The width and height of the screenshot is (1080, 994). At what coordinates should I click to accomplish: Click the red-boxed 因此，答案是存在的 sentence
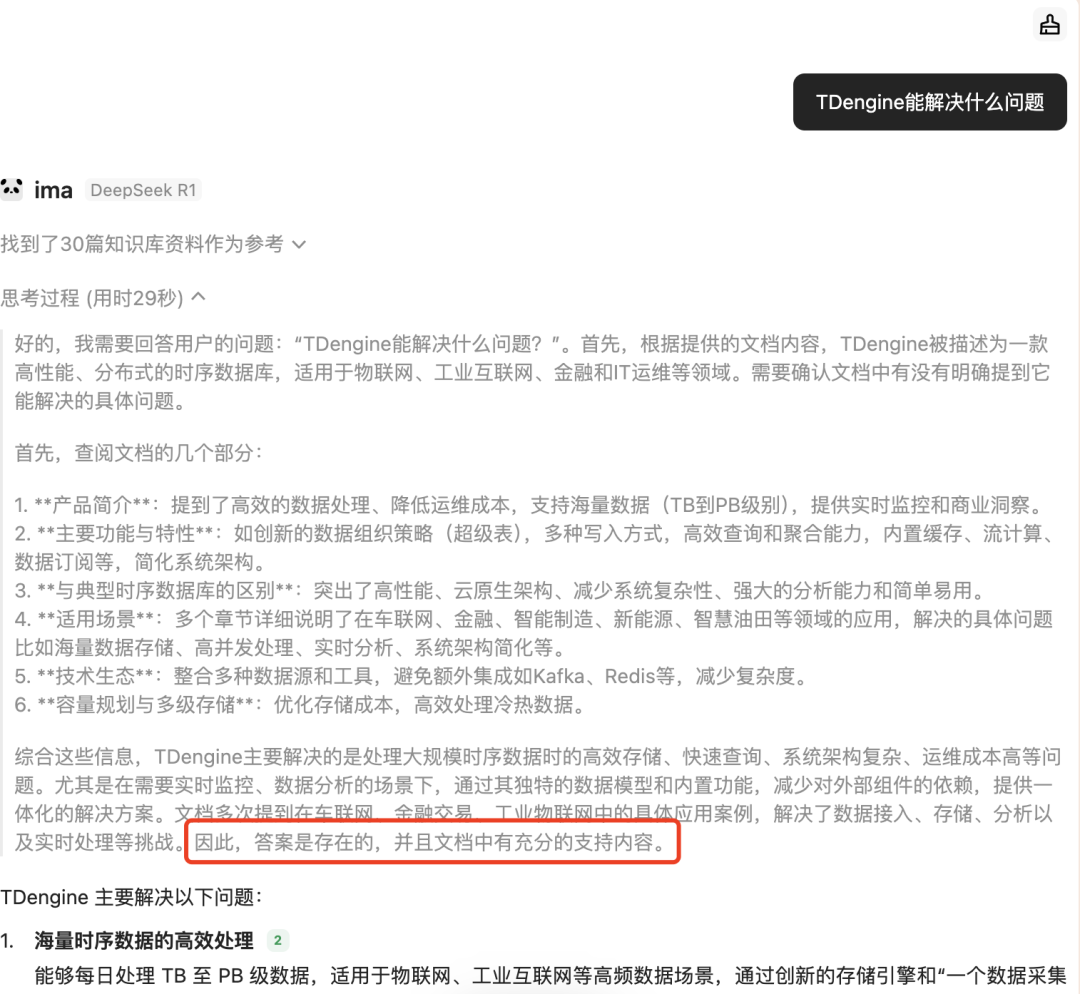coord(432,842)
